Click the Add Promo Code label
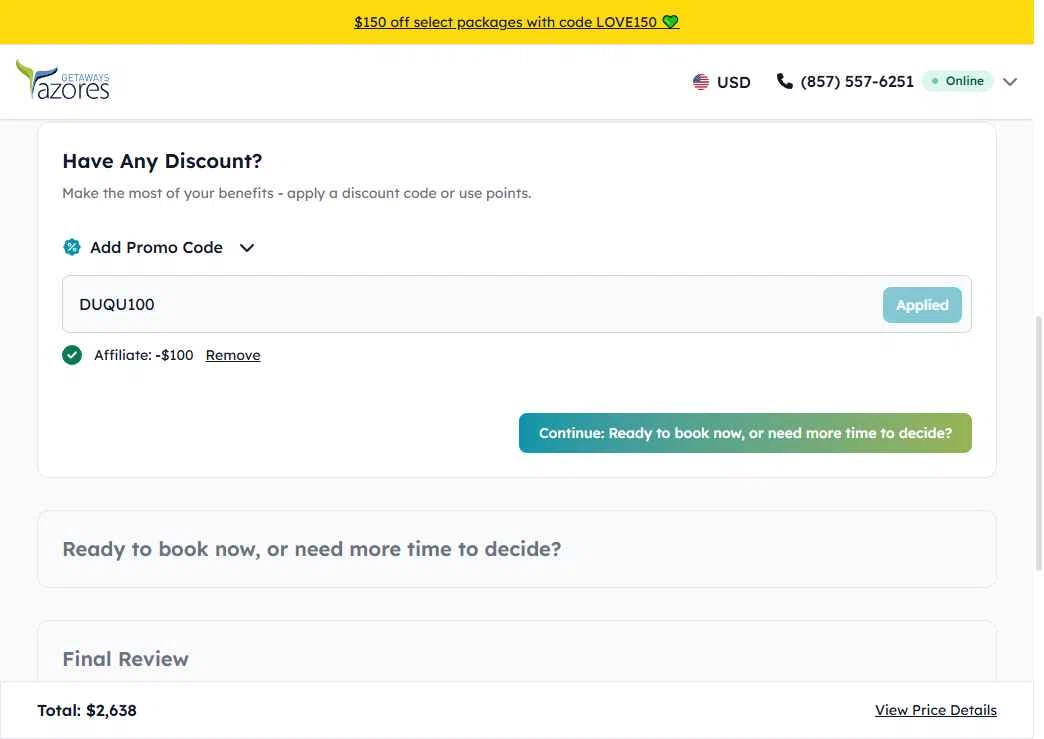This screenshot has width=1044, height=739. click(156, 247)
